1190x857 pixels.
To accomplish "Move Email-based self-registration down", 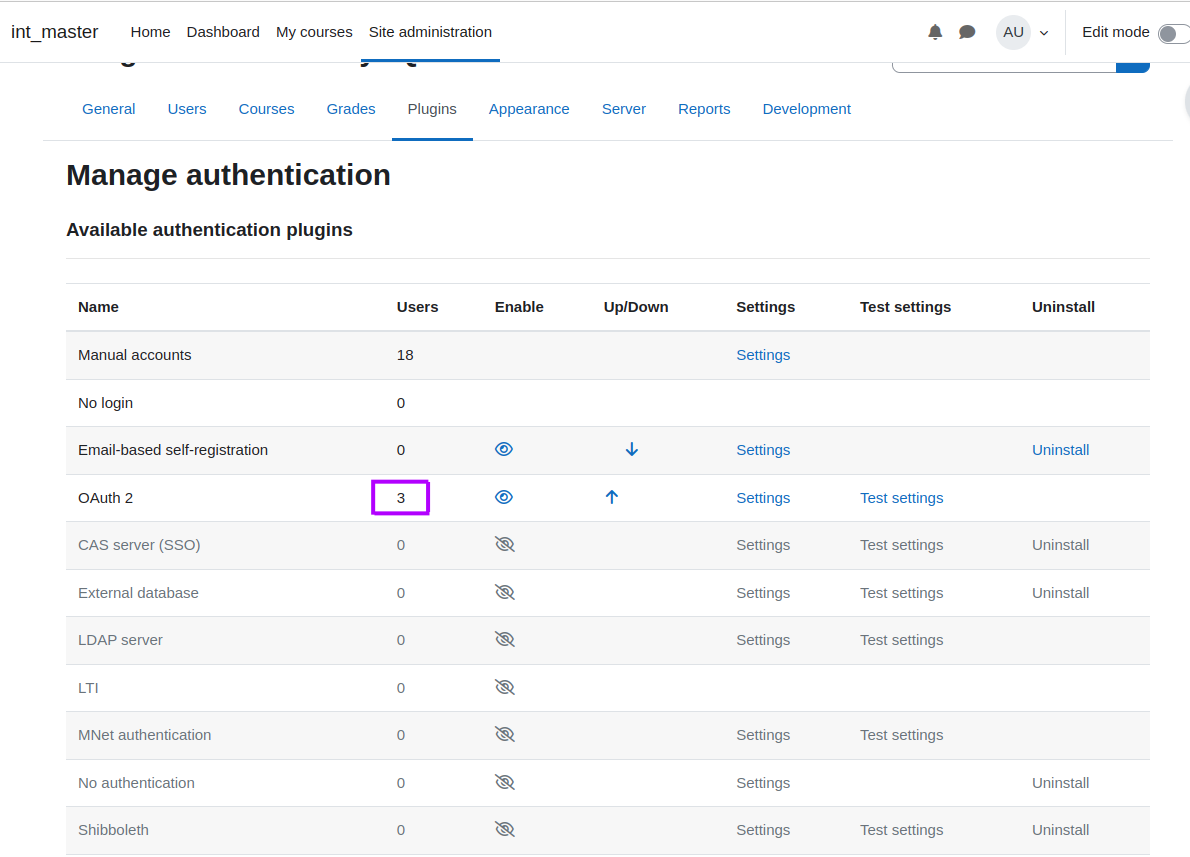I will (631, 449).
